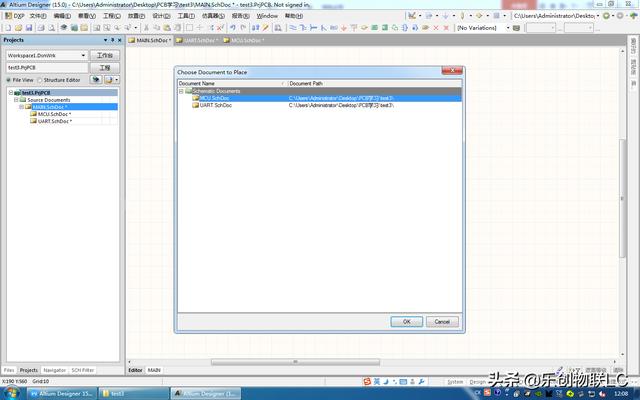Screen dimensions: 640x400
Task: Click the place sheet symbol green icon
Action: click(375, 28)
